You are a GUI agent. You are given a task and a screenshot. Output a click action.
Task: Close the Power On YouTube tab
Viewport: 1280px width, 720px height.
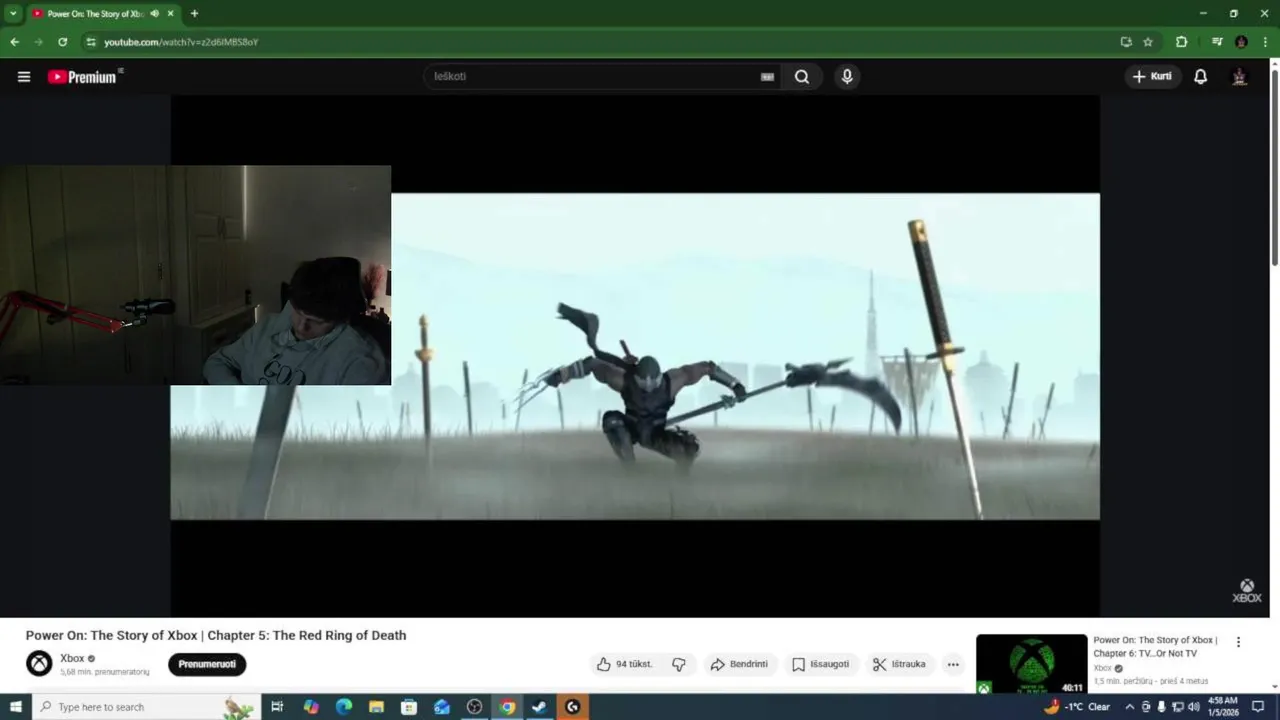173,14
